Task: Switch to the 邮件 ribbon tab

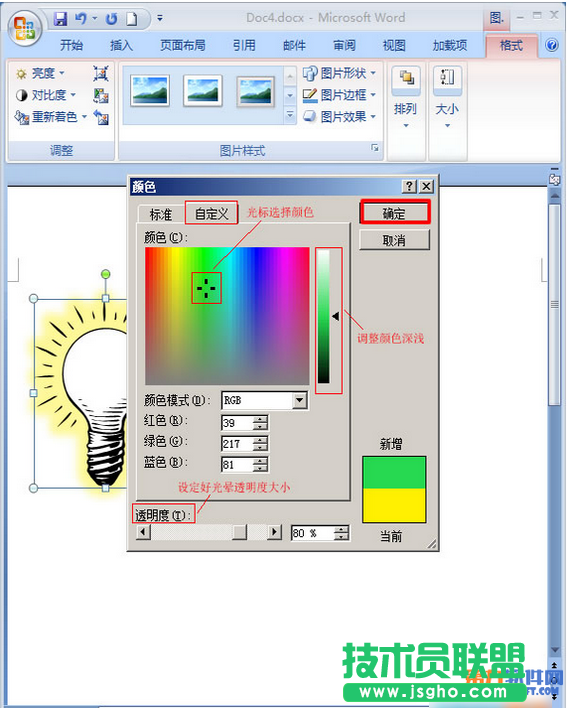Action: pyautogui.click(x=294, y=45)
